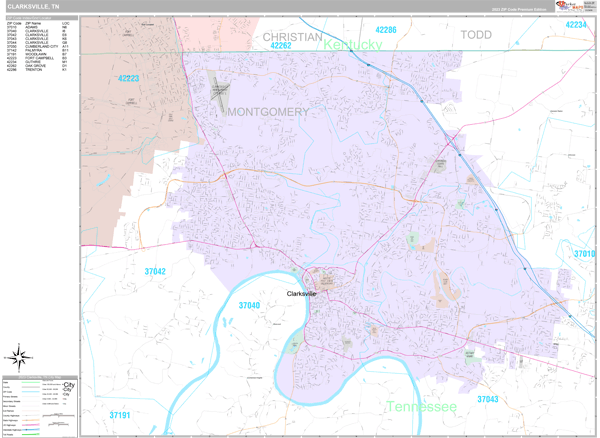Click the pink US Highways legend line
This screenshot has width=600, height=438.
tap(31, 425)
